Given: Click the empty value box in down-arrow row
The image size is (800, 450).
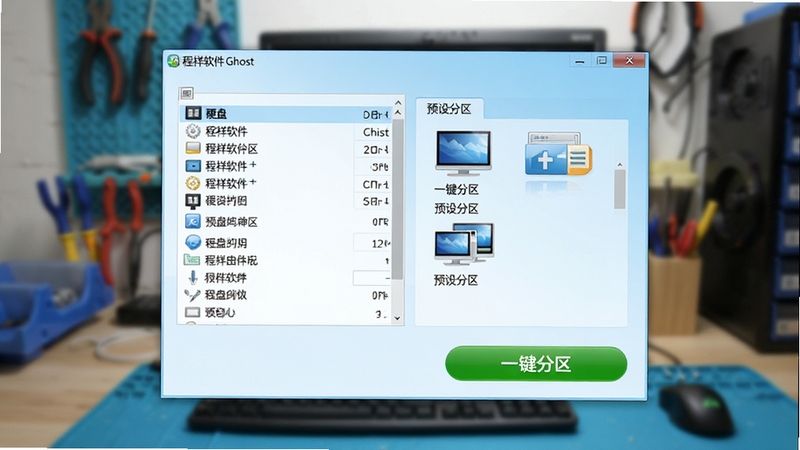Looking at the screenshot, I should click(372, 278).
